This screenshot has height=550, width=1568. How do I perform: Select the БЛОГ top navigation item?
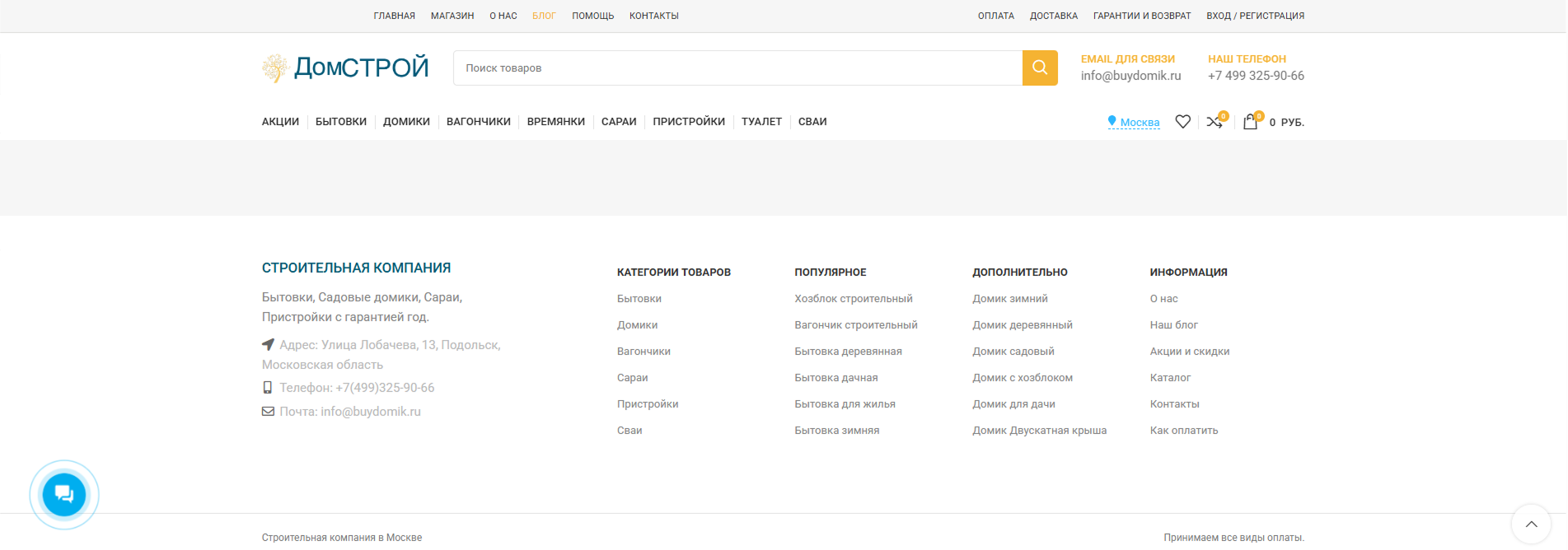pyautogui.click(x=544, y=16)
